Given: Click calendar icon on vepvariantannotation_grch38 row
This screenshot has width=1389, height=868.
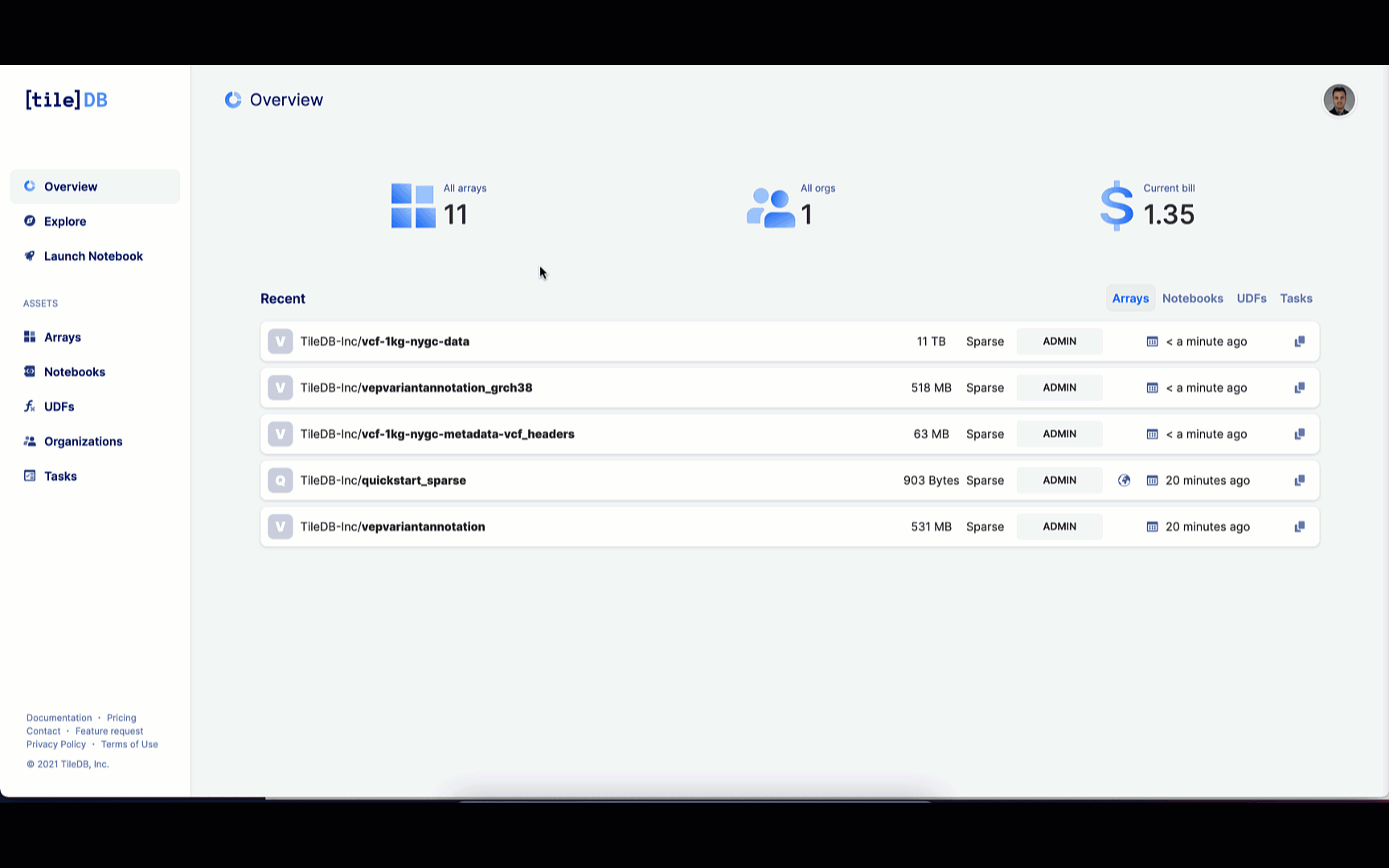Looking at the screenshot, I should click(1152, 387).
